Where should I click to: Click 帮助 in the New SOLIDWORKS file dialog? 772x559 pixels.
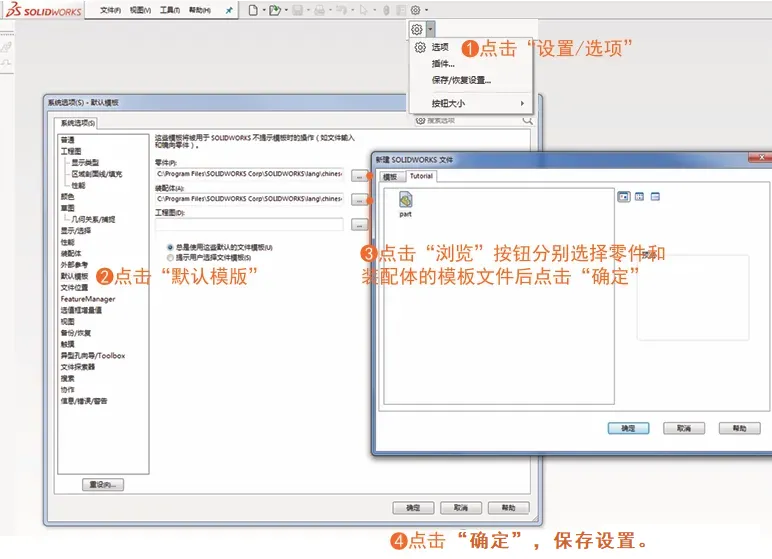click(x=740, y=428)
